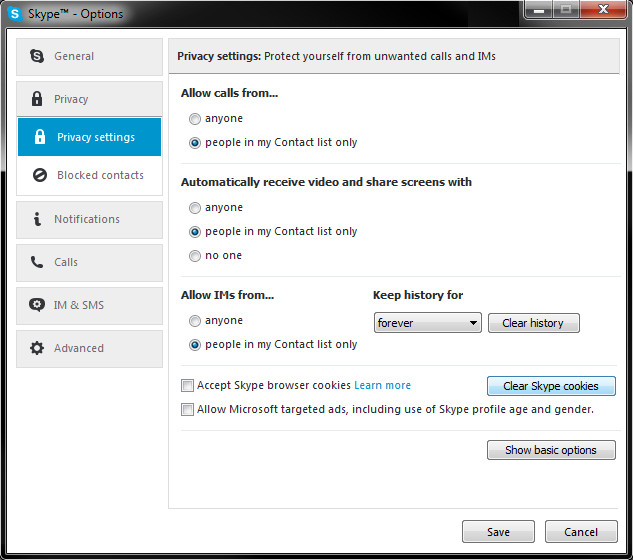The height and width of the screenshot is (560, 633).
Task: Click Clear history button
Action: (x=534, y=323)
